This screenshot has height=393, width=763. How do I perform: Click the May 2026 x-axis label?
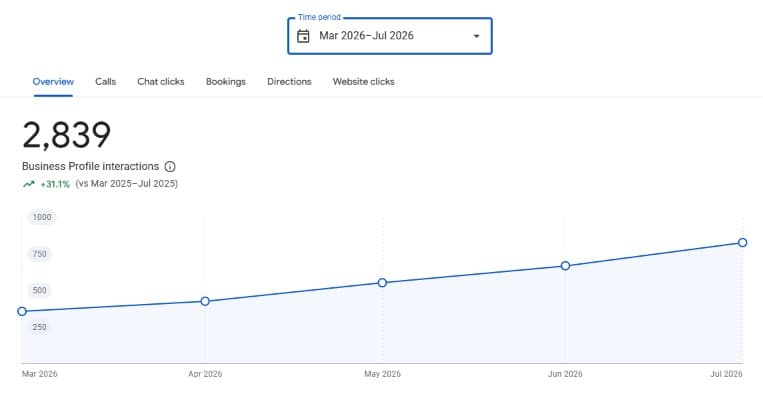[x=382, y=374]
